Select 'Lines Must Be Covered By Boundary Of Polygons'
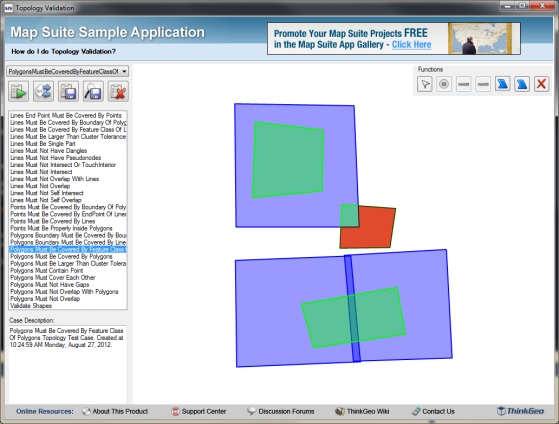This screenshot has width=559, height=424. (68, 123)
